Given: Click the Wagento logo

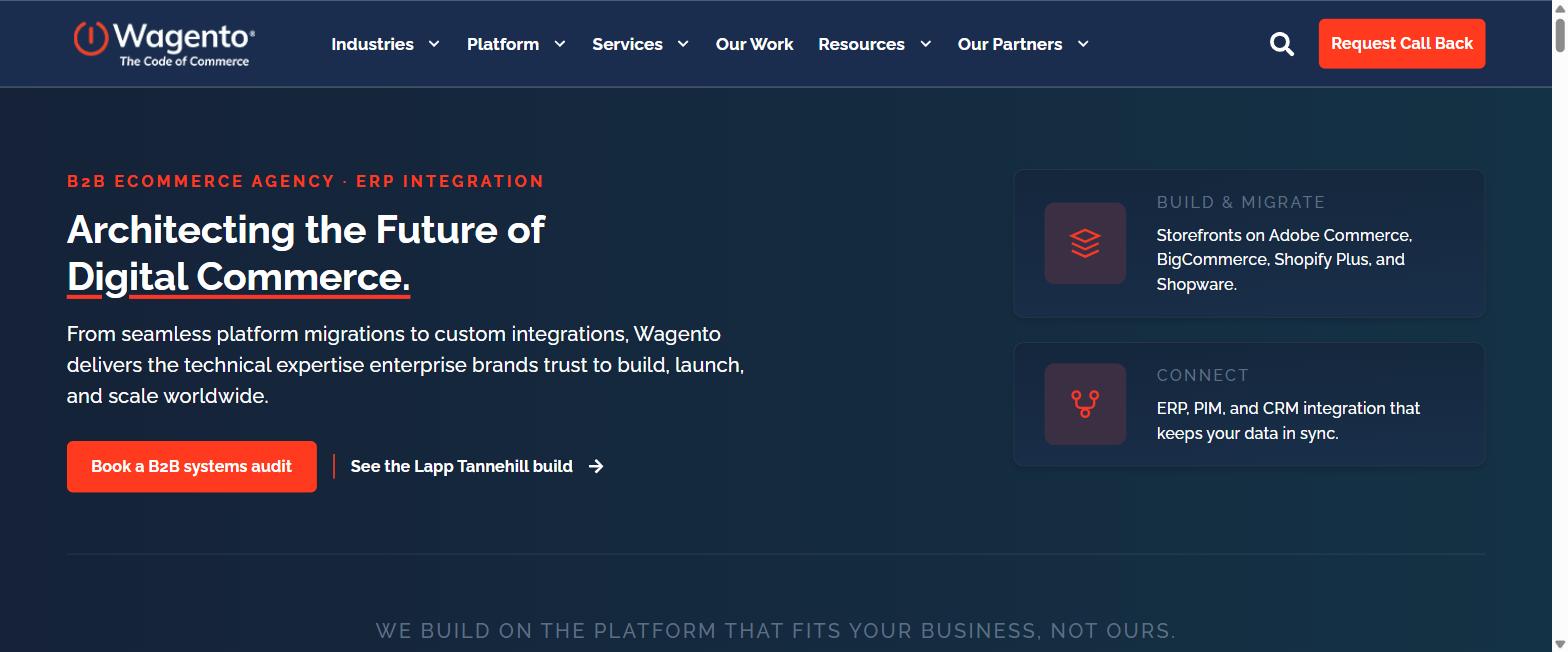Looking at the screenshot, I should [x=164, y=44].
